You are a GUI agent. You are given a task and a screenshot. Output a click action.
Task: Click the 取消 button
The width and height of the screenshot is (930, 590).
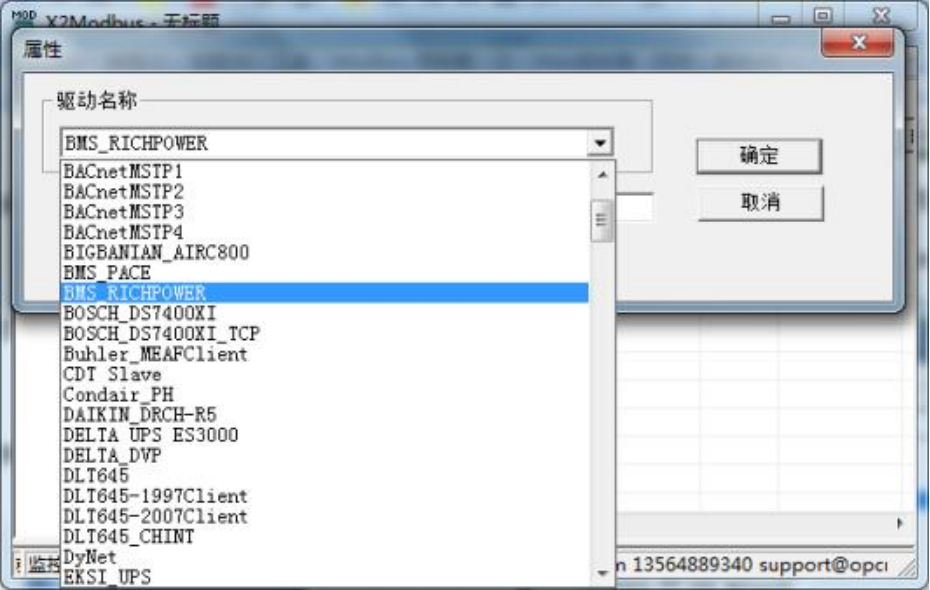760,203
